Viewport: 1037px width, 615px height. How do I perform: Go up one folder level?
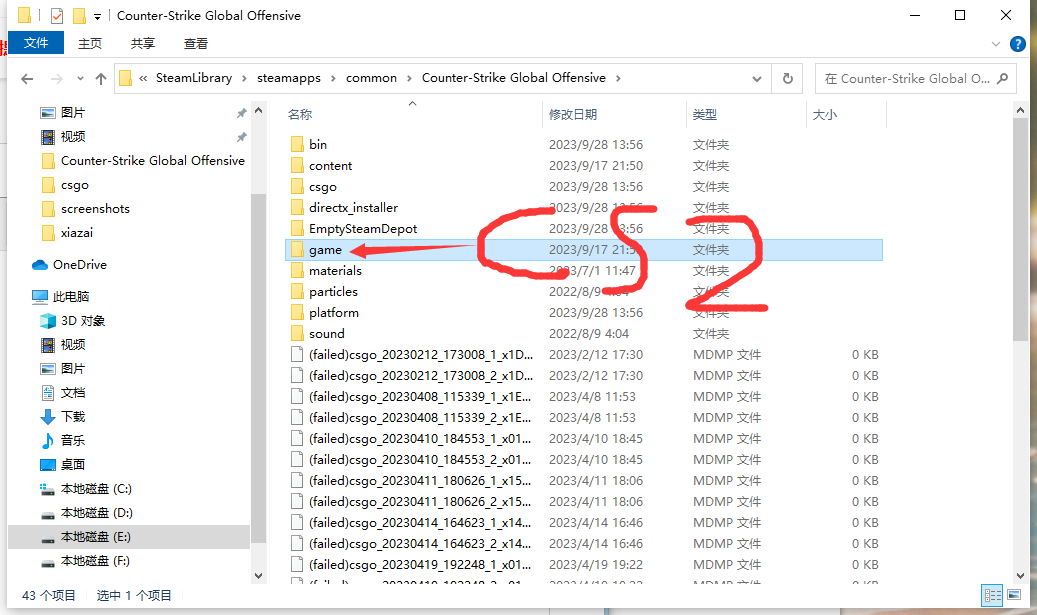[x=101, y=79]
